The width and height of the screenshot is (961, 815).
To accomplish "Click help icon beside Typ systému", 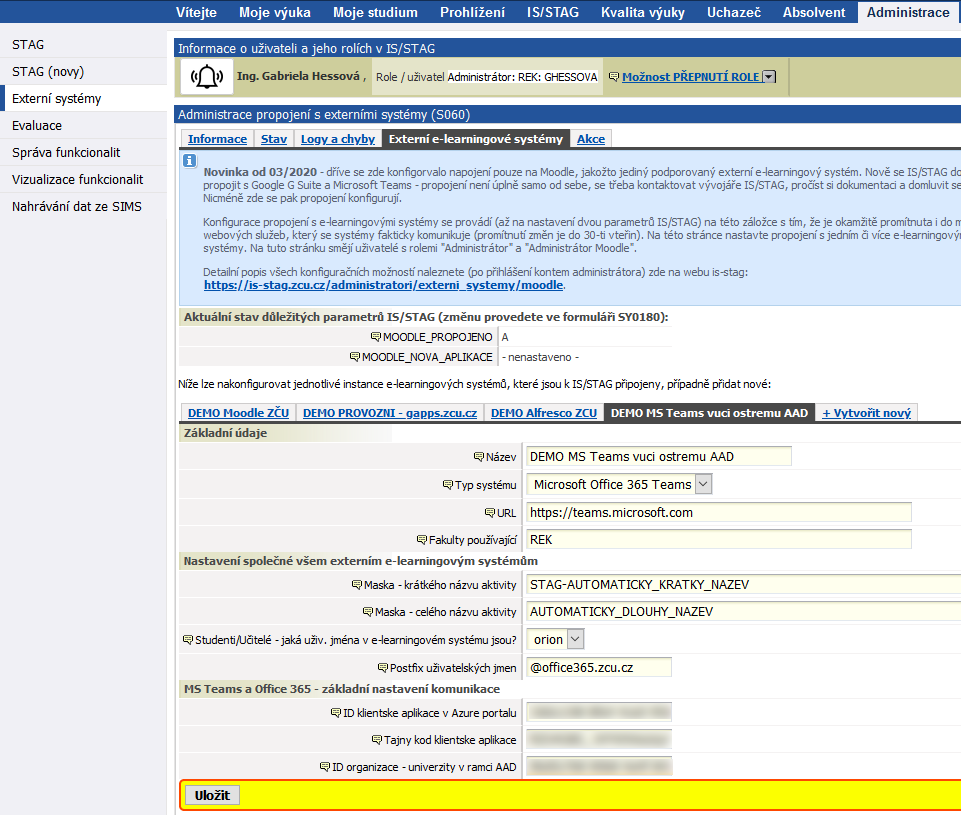I will coord(448,485).
